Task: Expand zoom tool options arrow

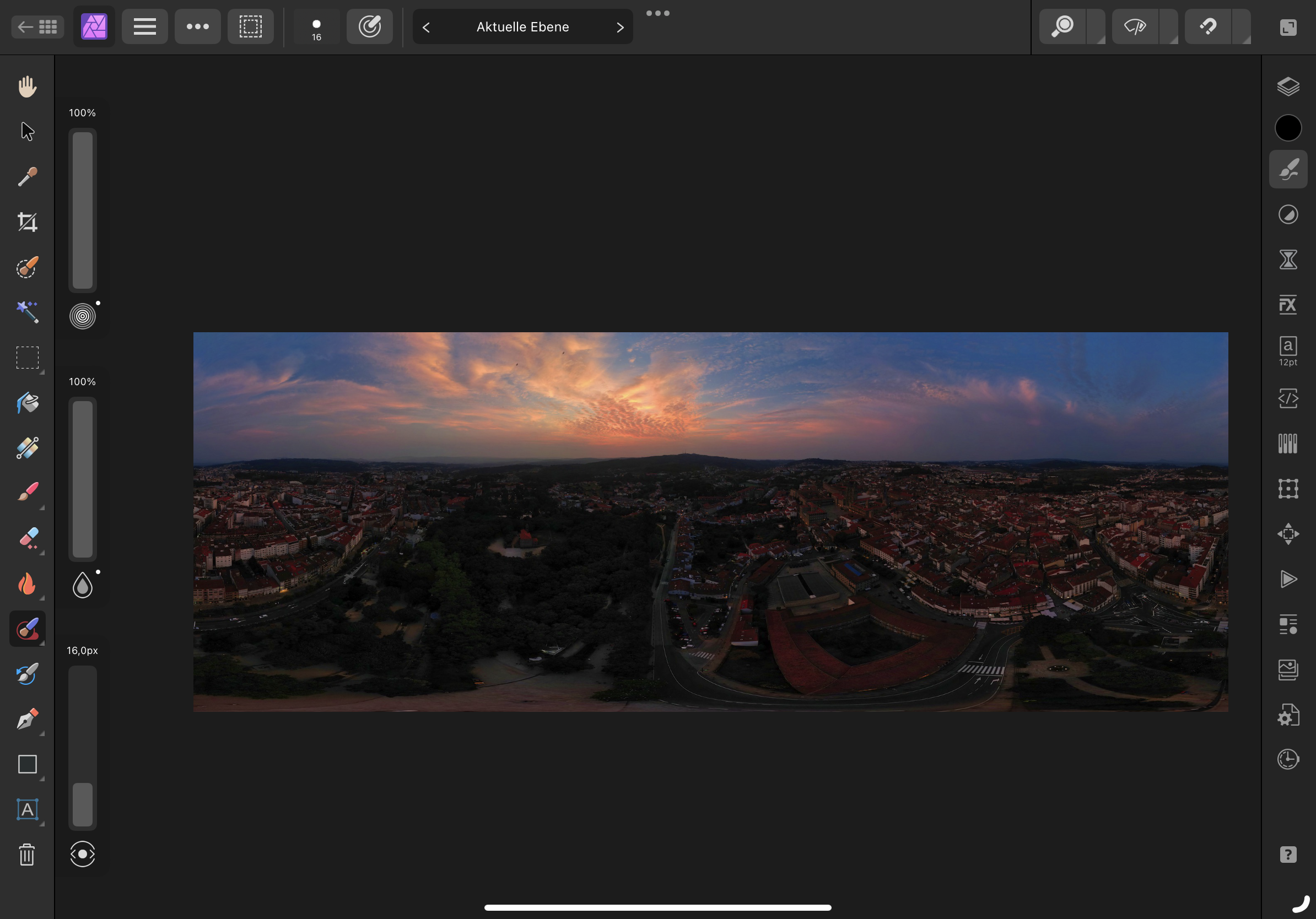Action: pos(1097,28)
